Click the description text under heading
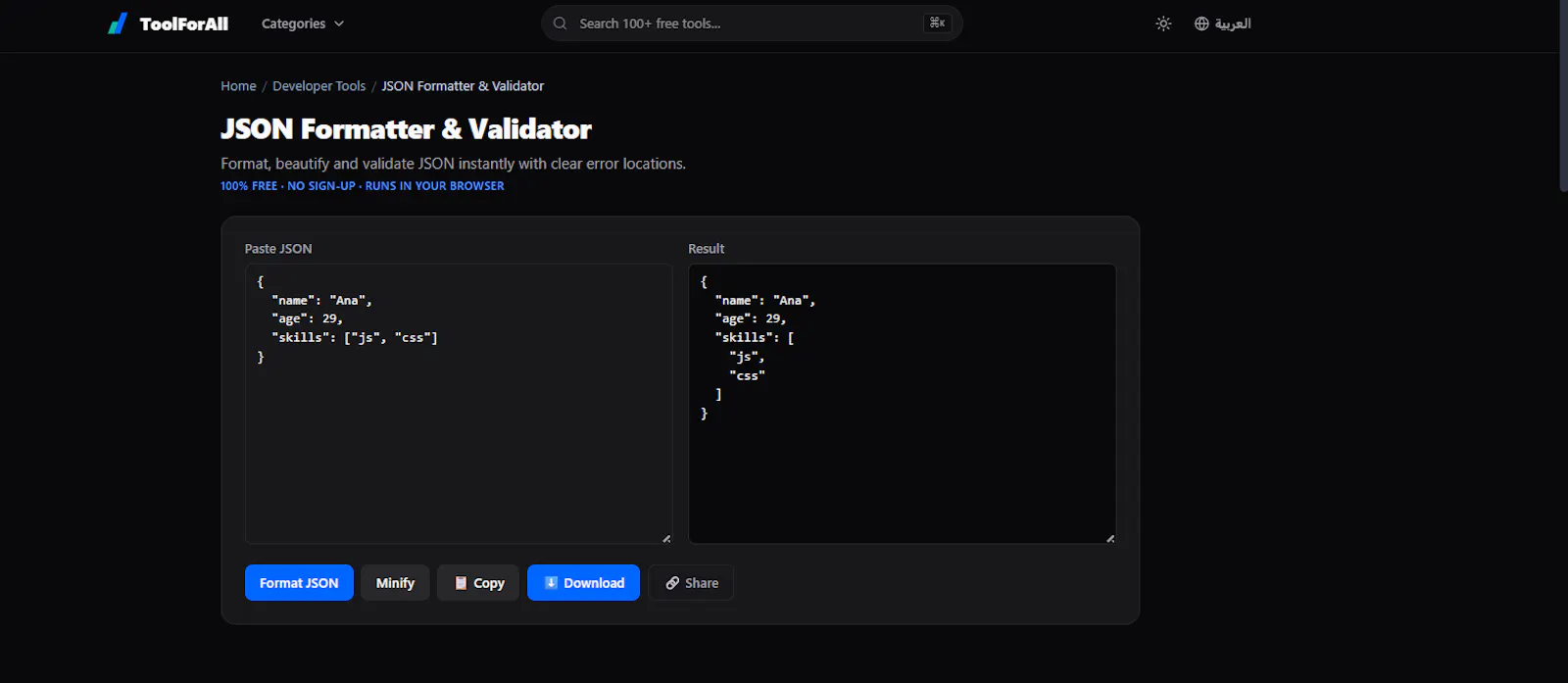The width and height of the screenshot is (1568, 683). click(453, 164)
